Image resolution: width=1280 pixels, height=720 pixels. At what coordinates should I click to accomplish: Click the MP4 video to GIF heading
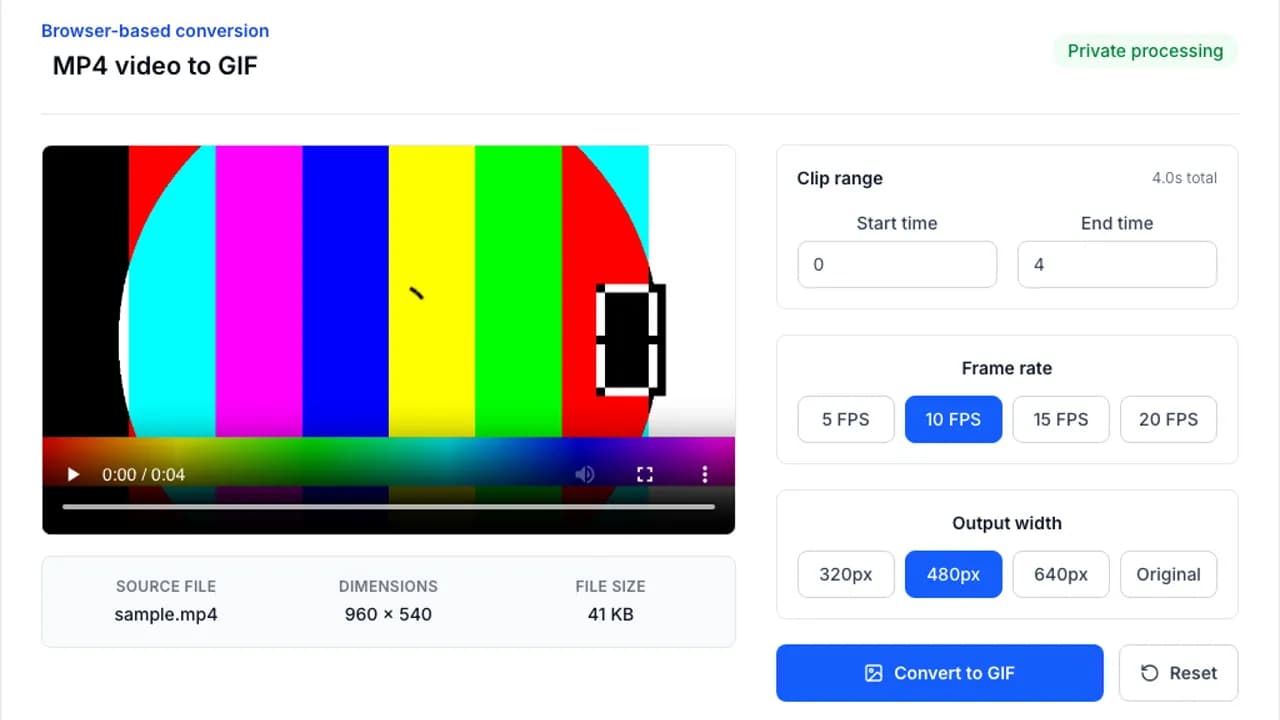[155, 66]
